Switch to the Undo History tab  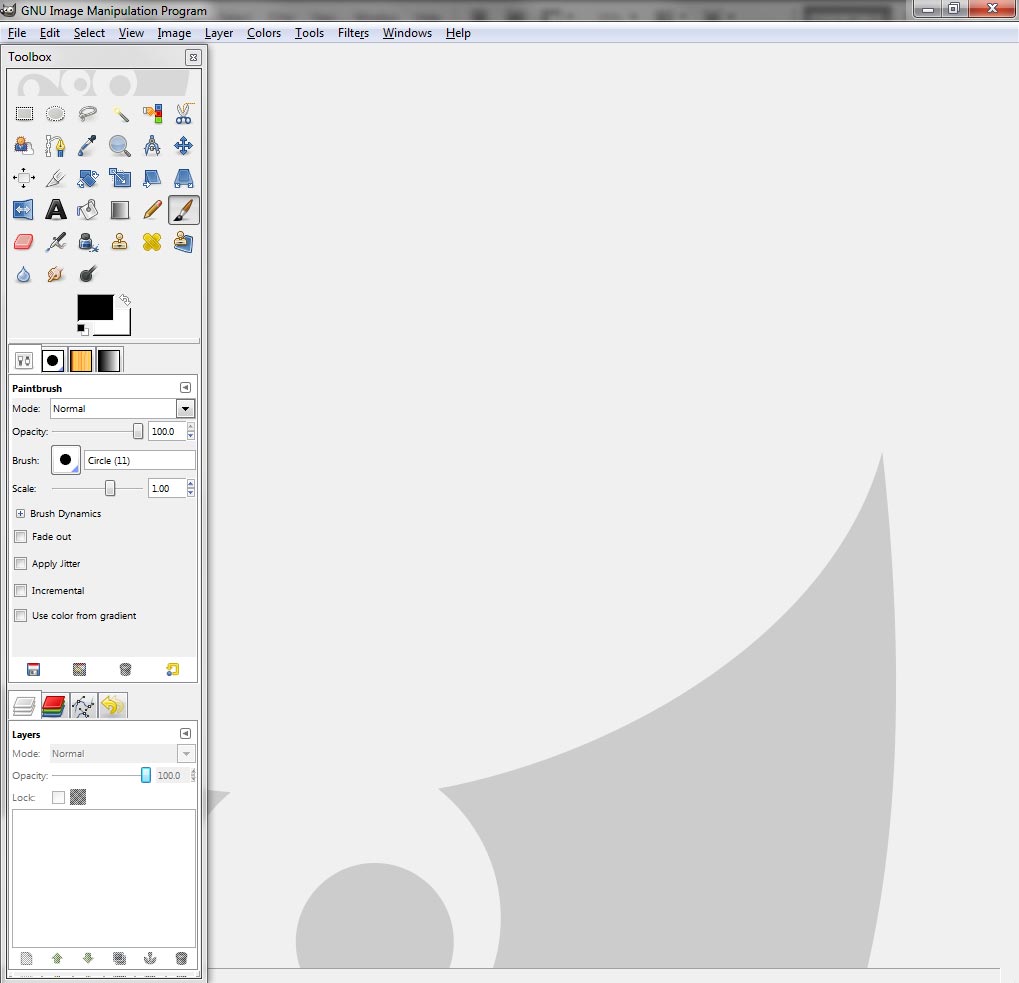112,706
